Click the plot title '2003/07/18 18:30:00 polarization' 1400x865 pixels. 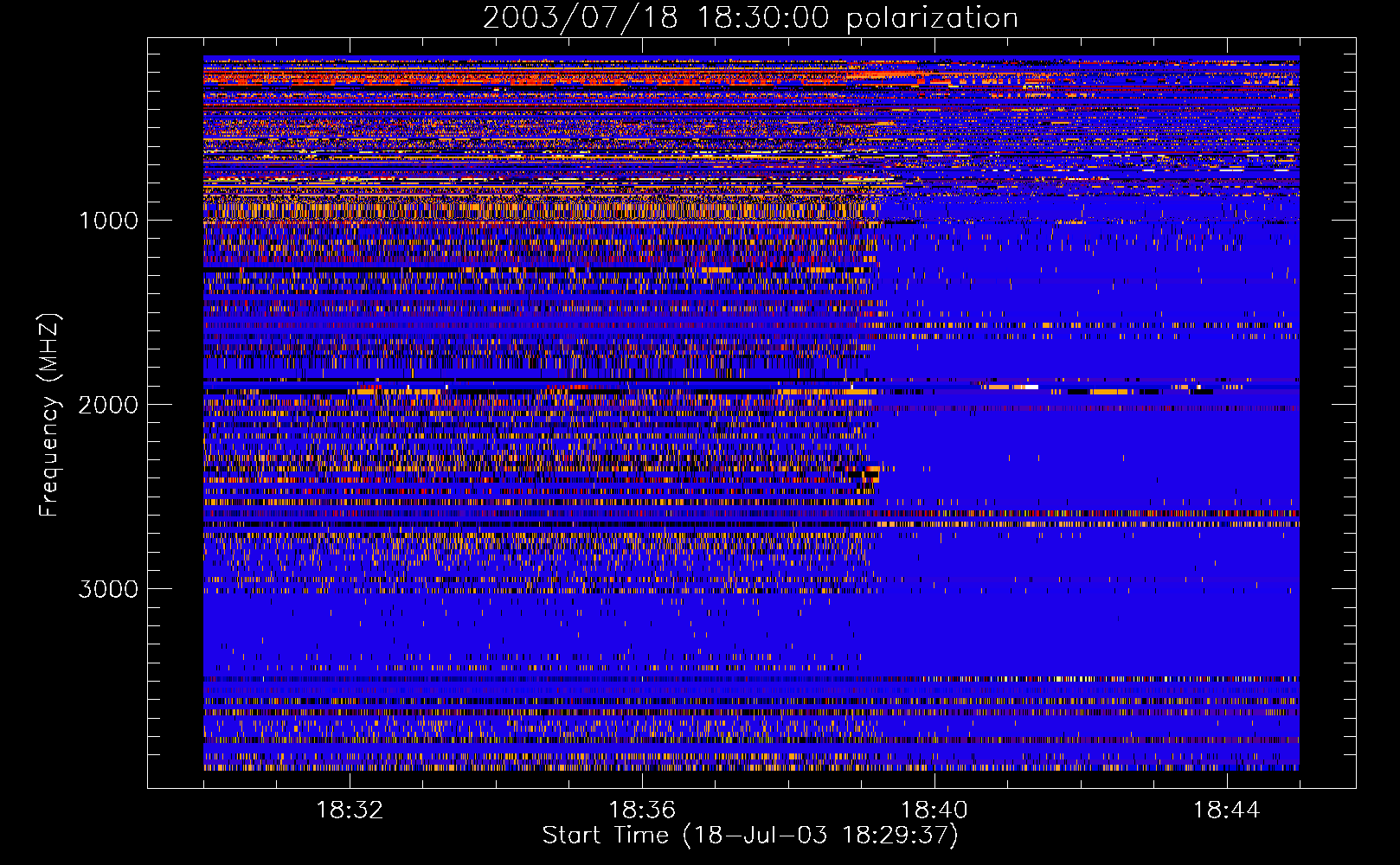tap(750, 18)
